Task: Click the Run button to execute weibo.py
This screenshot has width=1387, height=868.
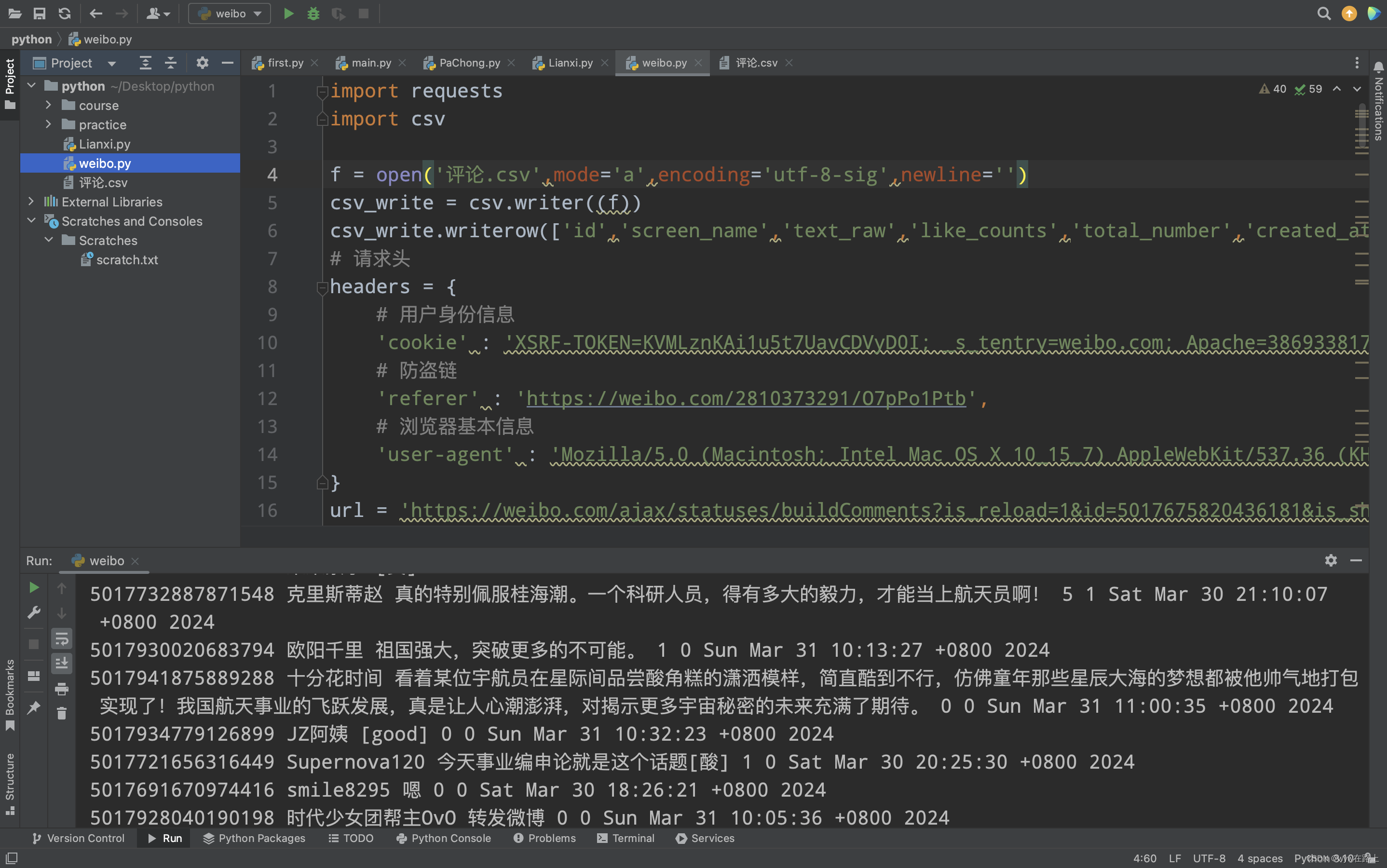Action: 288,13
